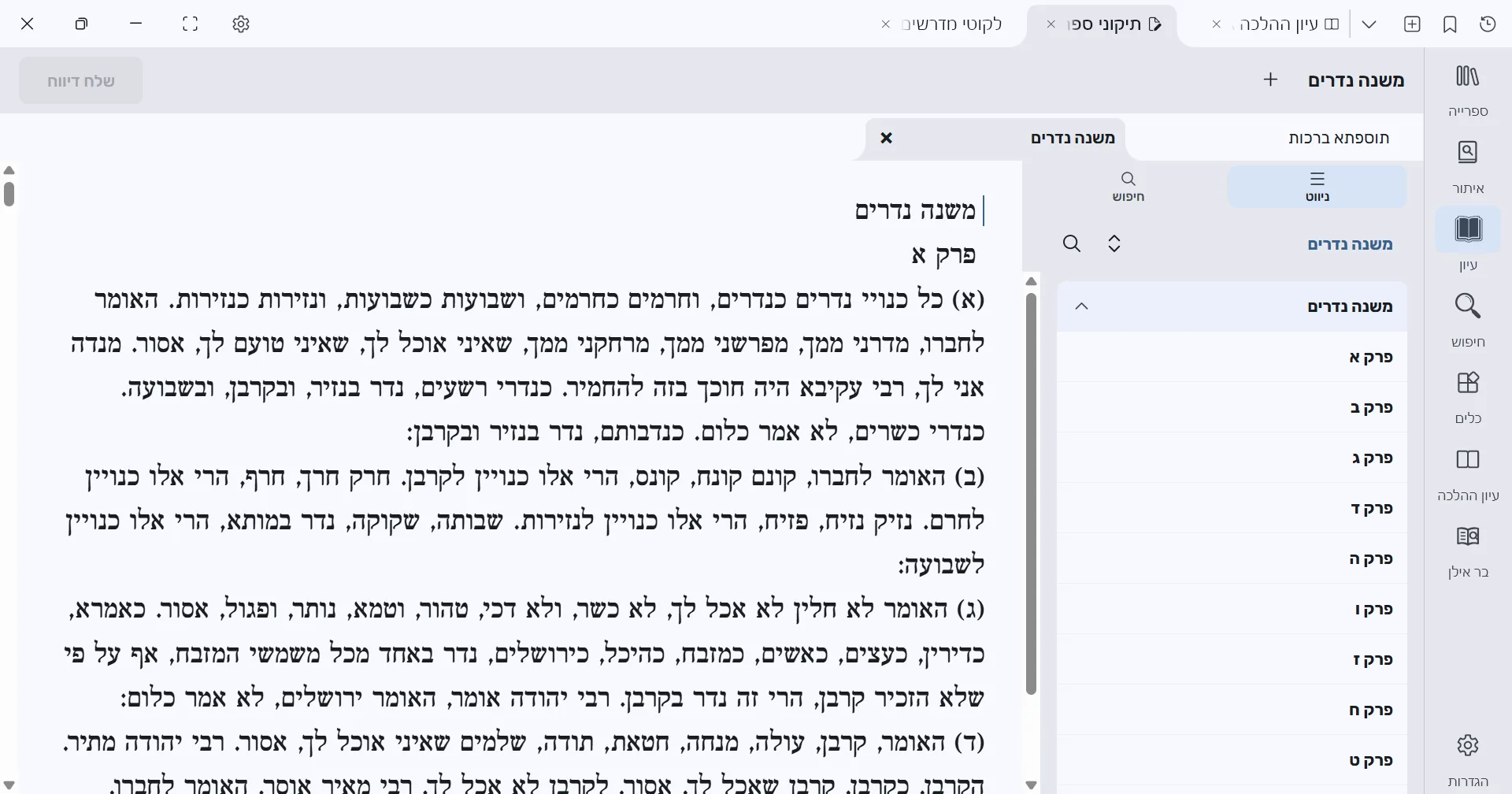Open the כלים tools sidebar icon
1512x794 pixels.
tap(1468, 396)
